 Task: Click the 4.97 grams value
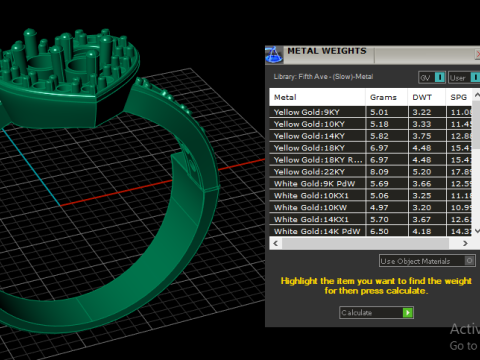[379, 208]
